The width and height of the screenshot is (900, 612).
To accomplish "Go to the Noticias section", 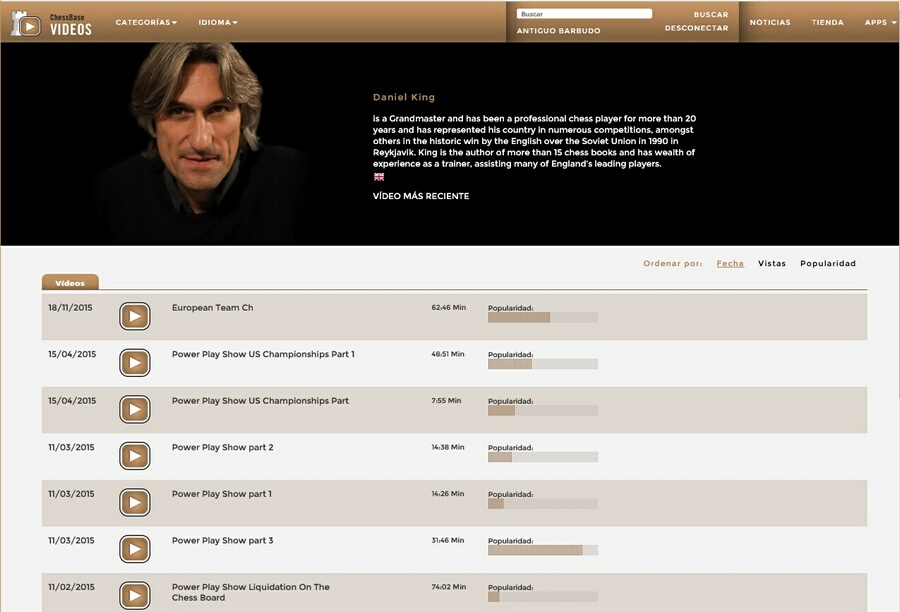I will [x=770, y=22].
